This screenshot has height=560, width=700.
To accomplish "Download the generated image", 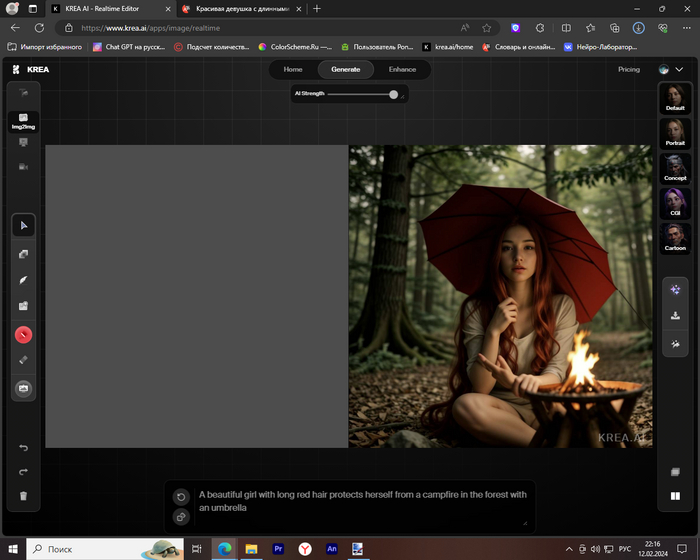I will pos(675,316).
